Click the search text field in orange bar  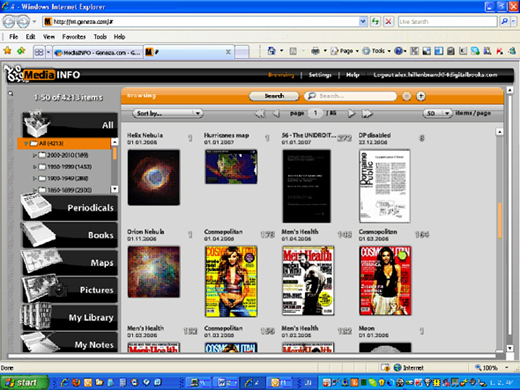click(350, 96)
